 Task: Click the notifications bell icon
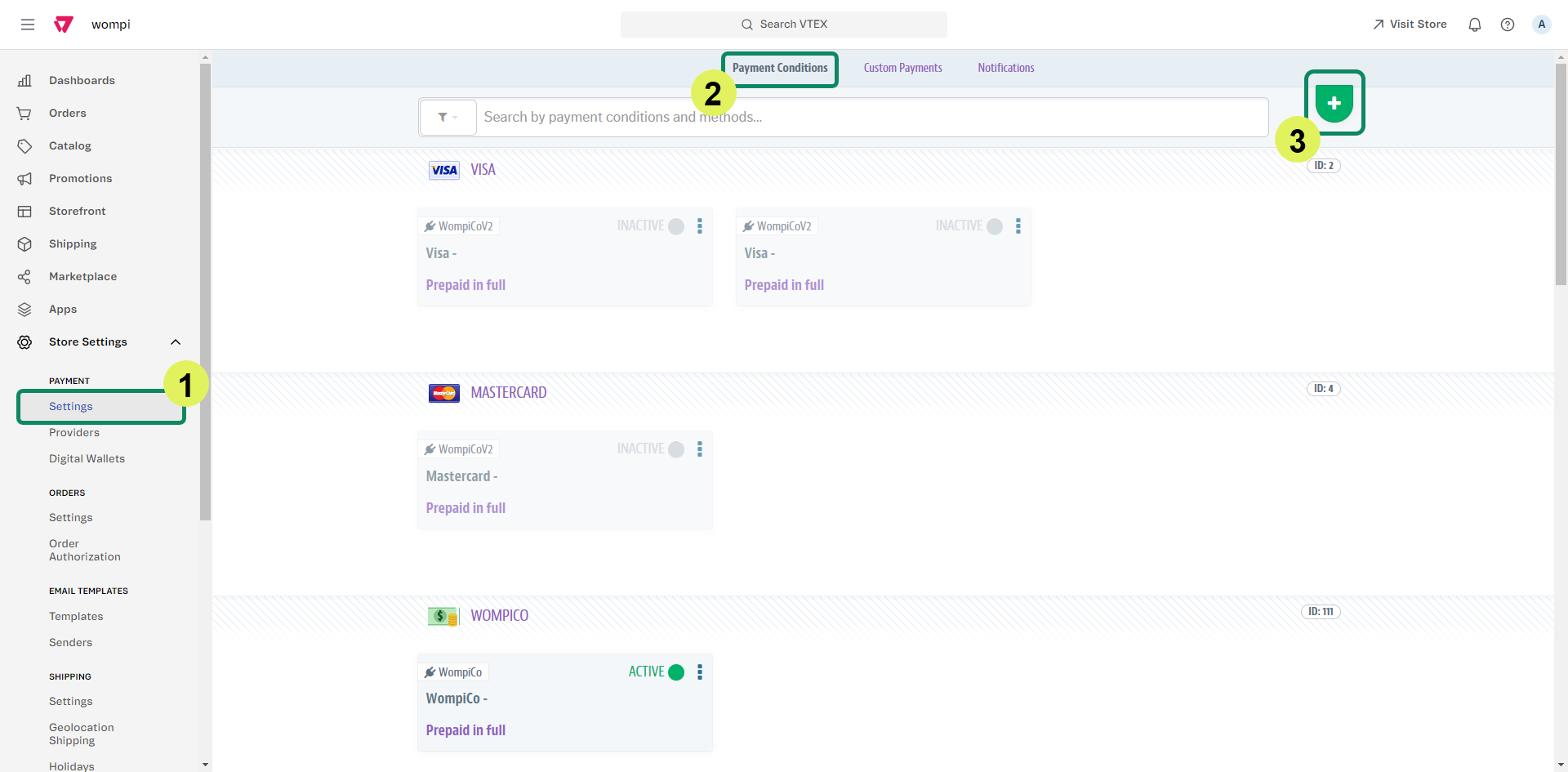(x=1474, y=25)
